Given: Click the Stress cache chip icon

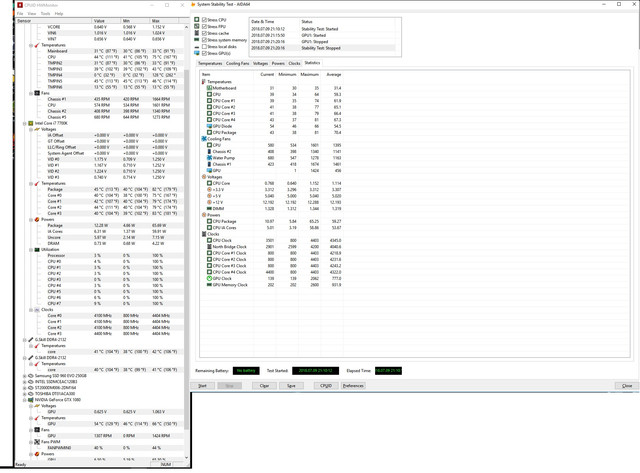Looking at the screenshot, I should click(x=197, y=33).
